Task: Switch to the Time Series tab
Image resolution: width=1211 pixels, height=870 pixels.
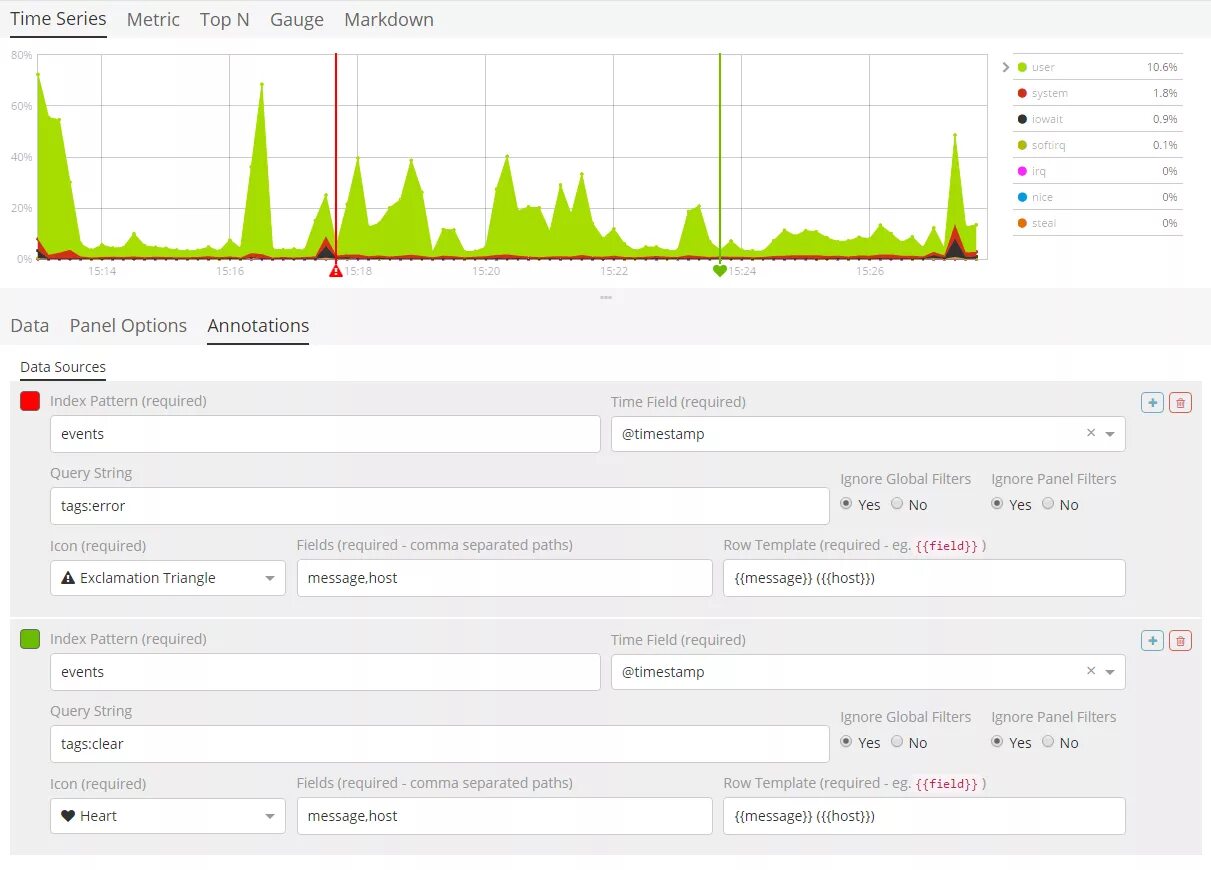Action: coord(58,19)
